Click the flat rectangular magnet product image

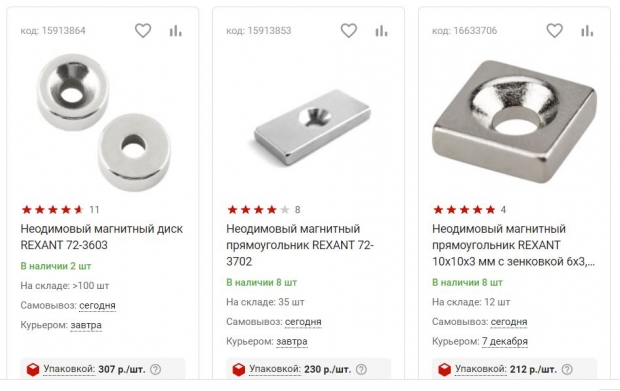tap(312, 127)
